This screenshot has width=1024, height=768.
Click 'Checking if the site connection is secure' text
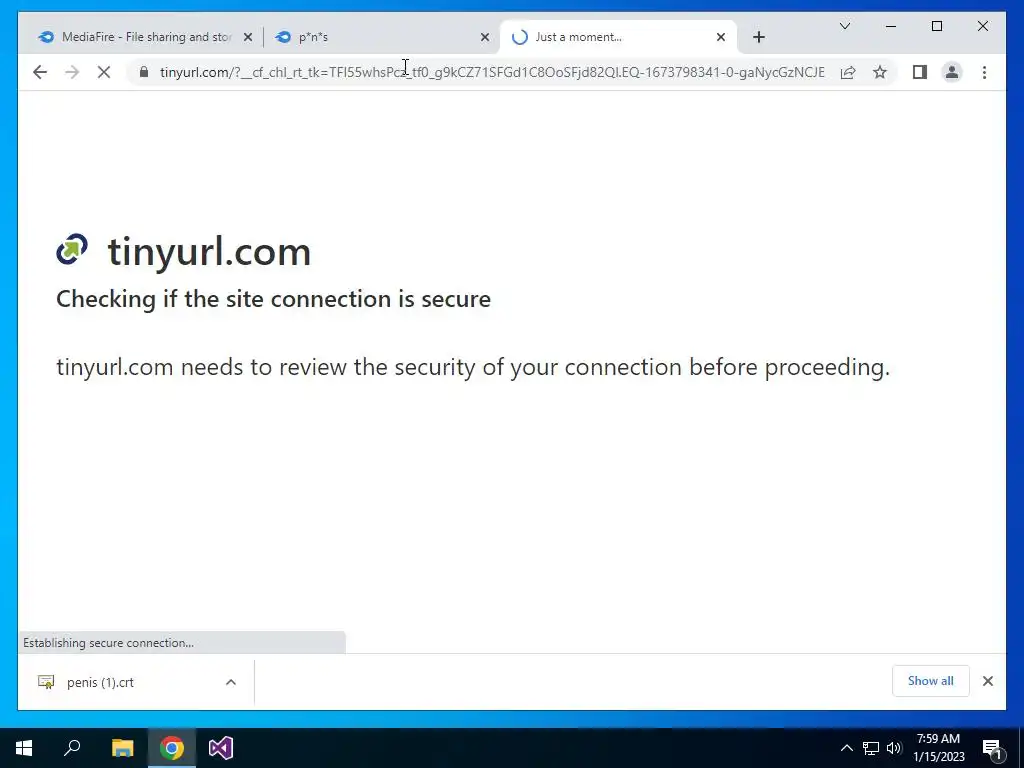pos(273,299)
